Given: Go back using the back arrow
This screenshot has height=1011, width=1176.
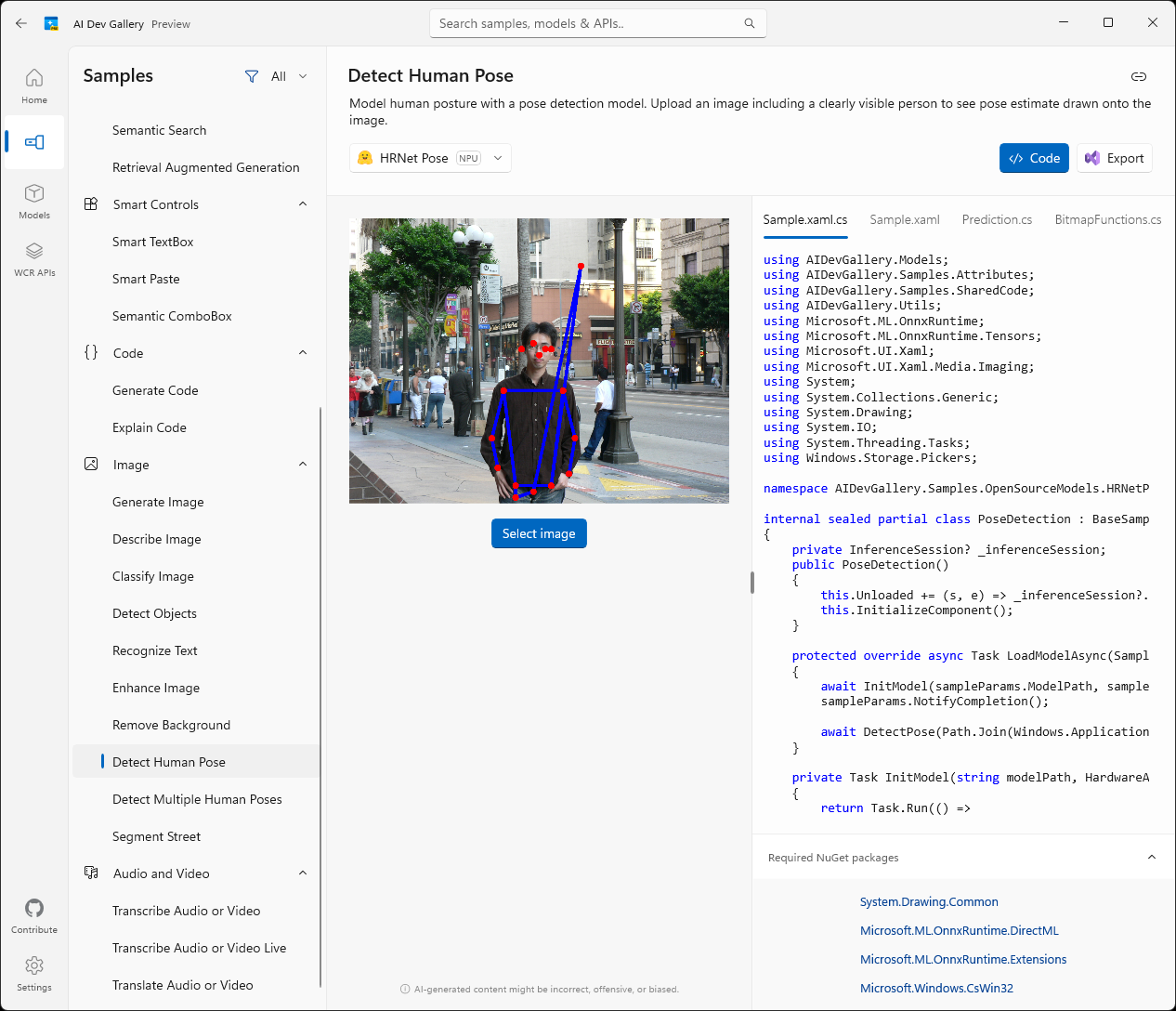Looking at the screenshot, I should tap(21, 23).
